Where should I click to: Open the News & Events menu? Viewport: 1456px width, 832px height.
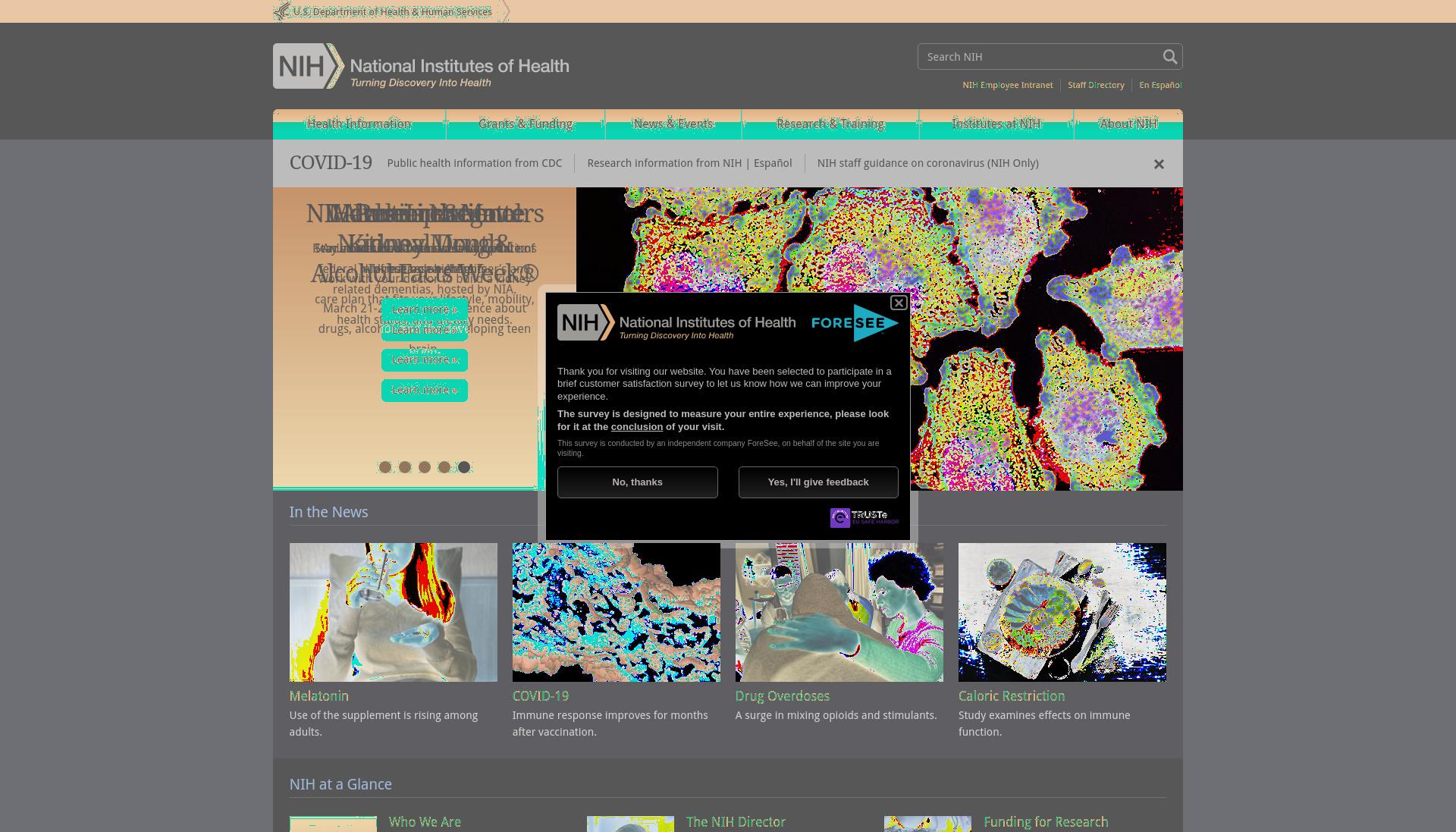673,124
